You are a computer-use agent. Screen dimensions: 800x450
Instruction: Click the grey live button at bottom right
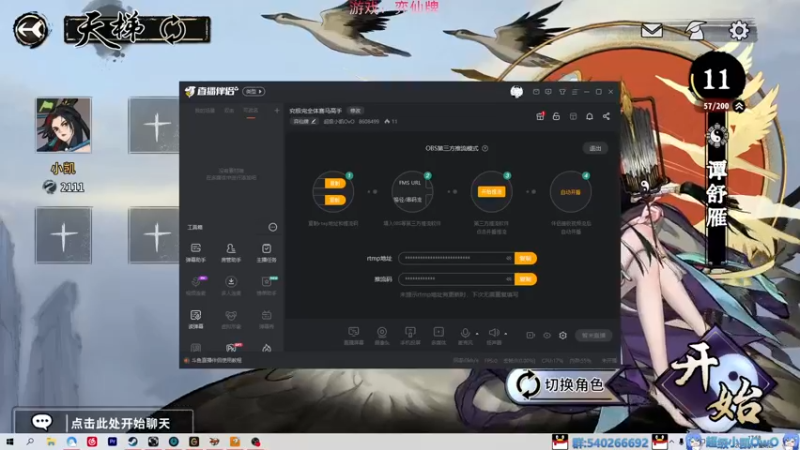click(x=593, y=335)
